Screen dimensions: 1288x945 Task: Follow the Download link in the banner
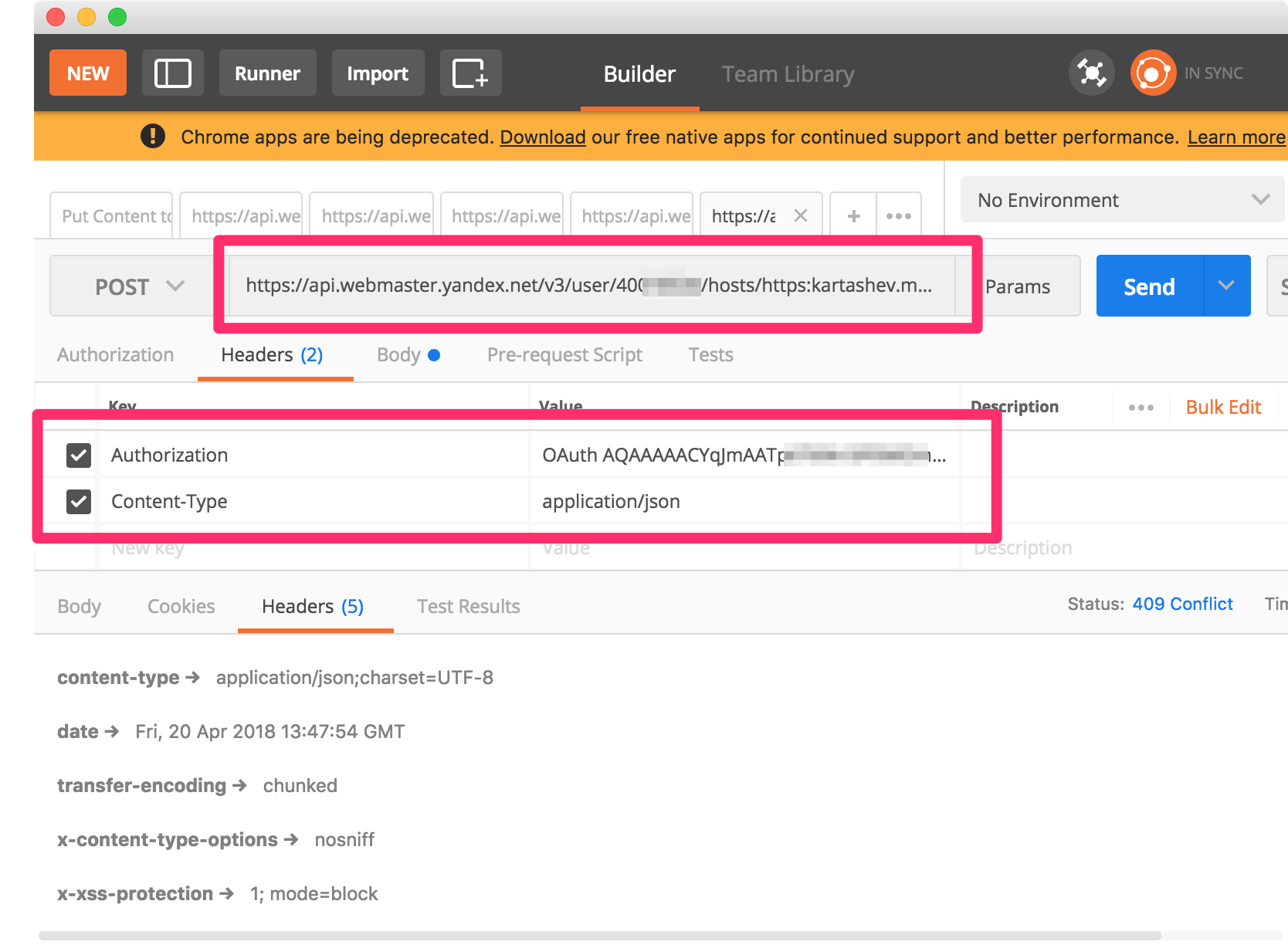point(543,137)
